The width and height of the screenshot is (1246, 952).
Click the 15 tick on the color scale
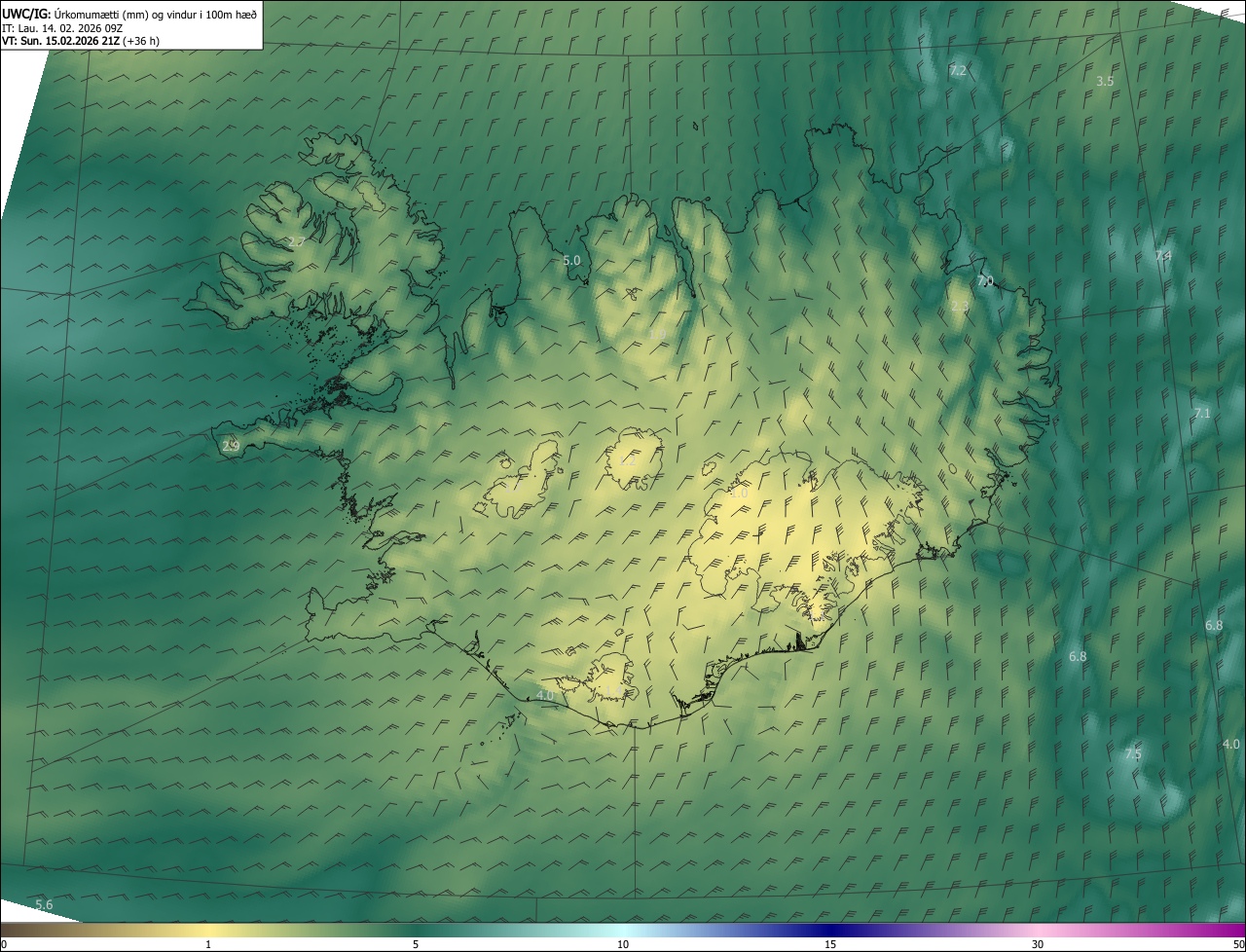830,945
